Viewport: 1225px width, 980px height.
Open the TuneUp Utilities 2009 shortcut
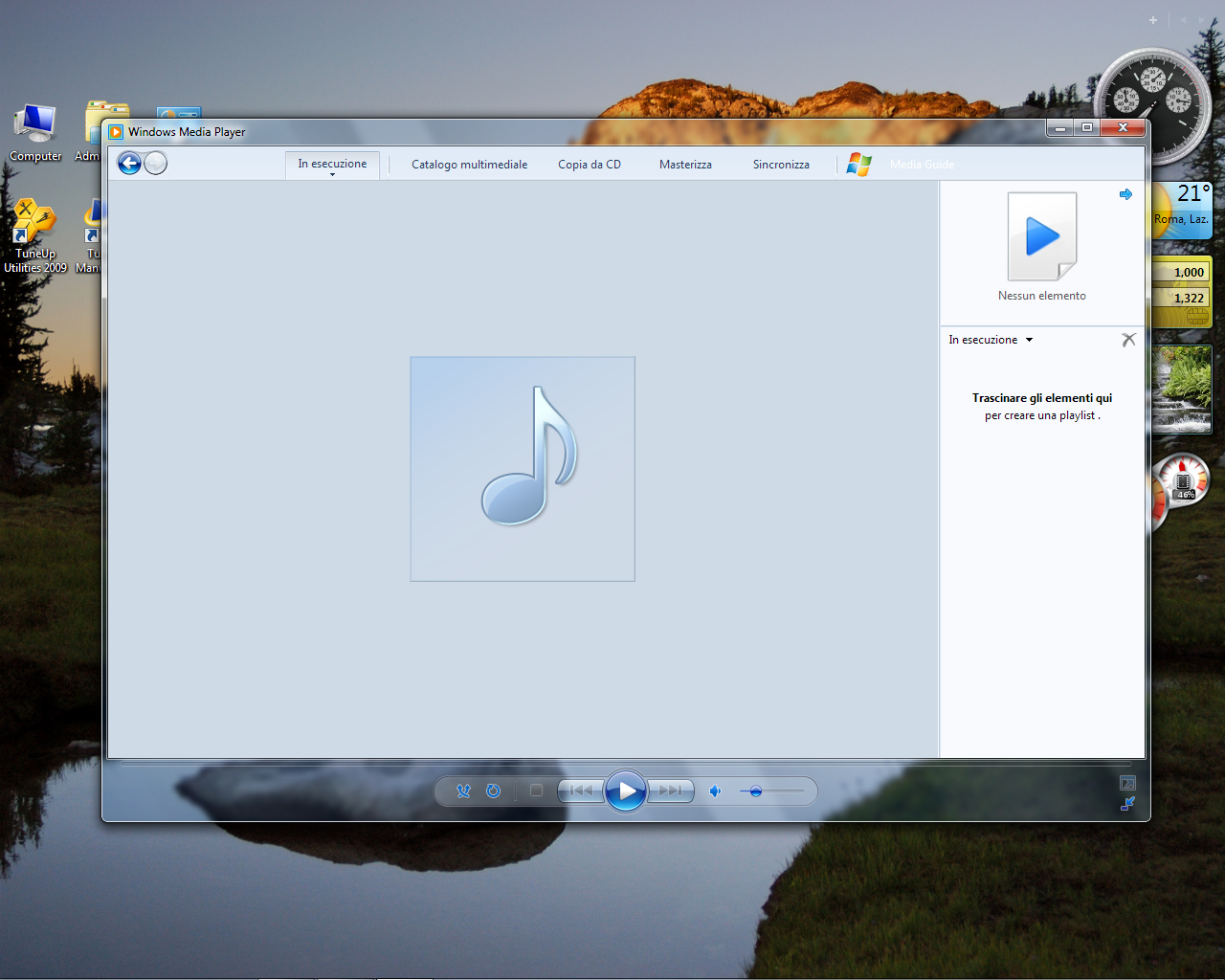coord(35,236)
